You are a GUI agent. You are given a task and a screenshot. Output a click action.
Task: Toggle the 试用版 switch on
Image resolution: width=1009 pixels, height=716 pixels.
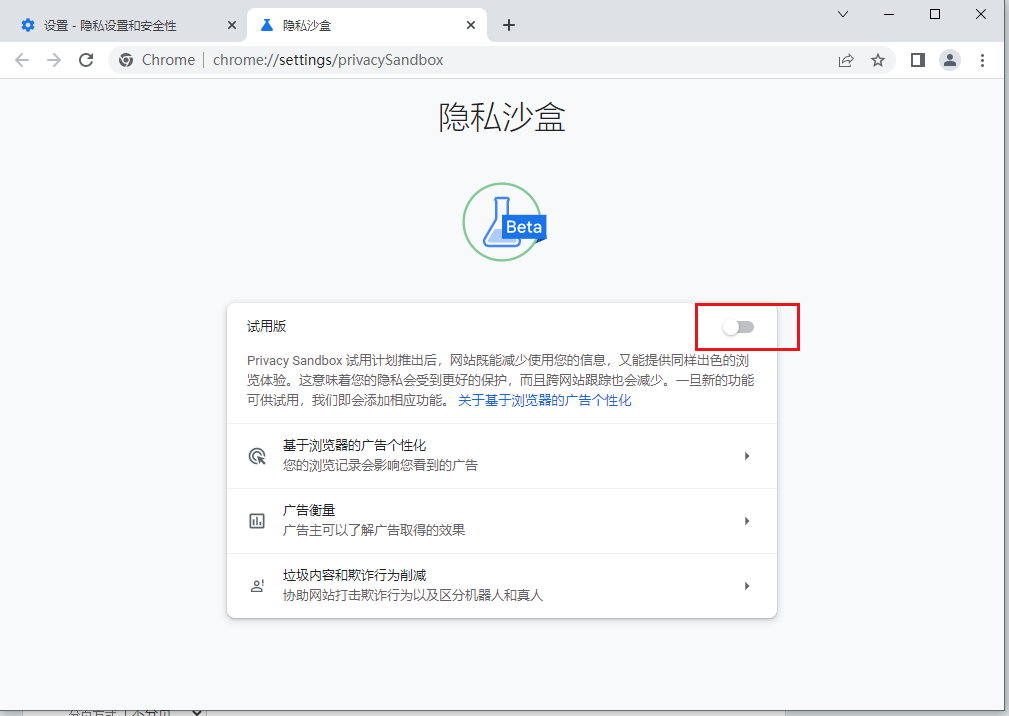738,327
